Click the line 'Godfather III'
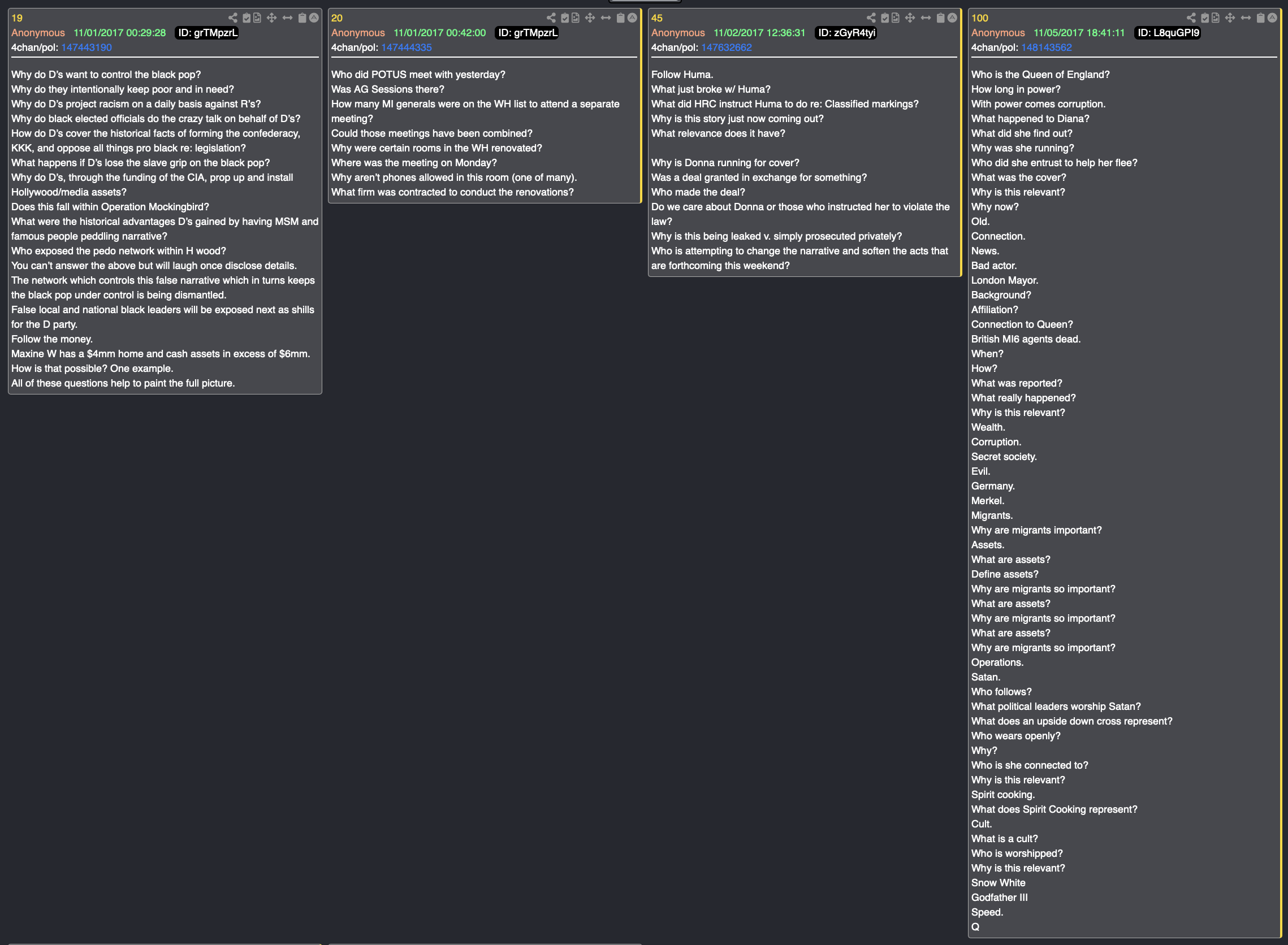1288x945 pixels. [x=999, y=897]
